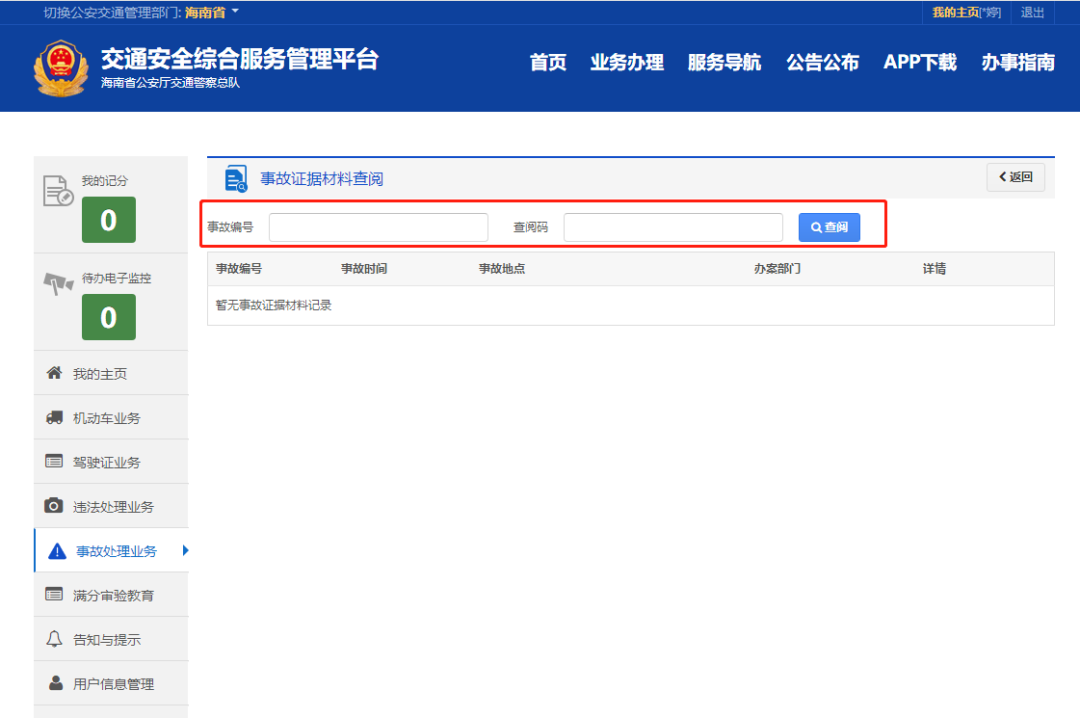This screenshot has height=718, width=1080.
Task: Select the 告知与提示 bell icon
Action: click(x=55, y=638)
